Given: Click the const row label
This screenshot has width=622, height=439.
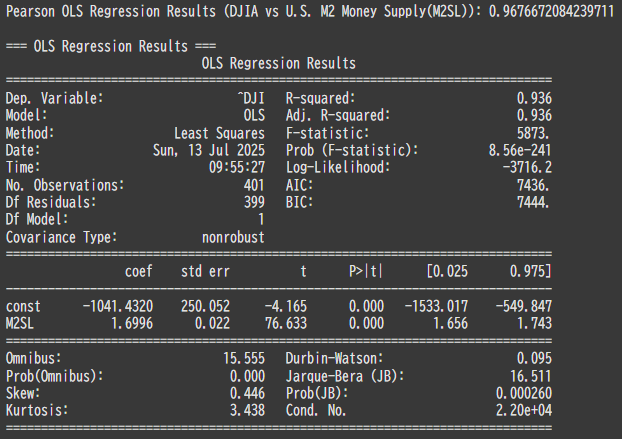Looking at the screenshot, I should point(23,306).
